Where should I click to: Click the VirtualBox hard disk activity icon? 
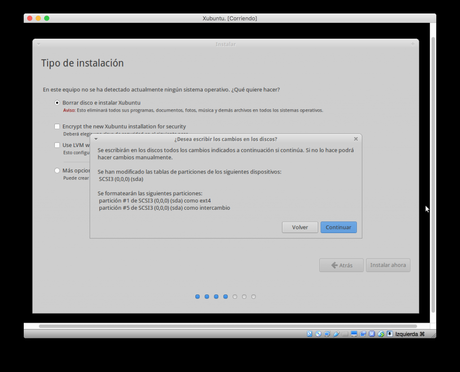click(x=310, y=334)
